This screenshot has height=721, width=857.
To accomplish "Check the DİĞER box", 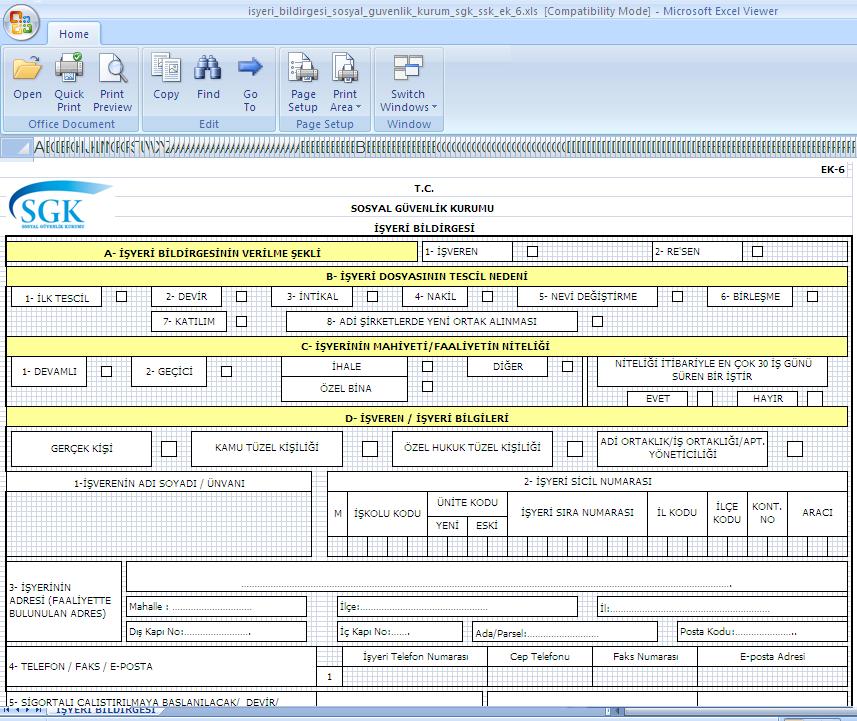I will [x=567, y=366].
